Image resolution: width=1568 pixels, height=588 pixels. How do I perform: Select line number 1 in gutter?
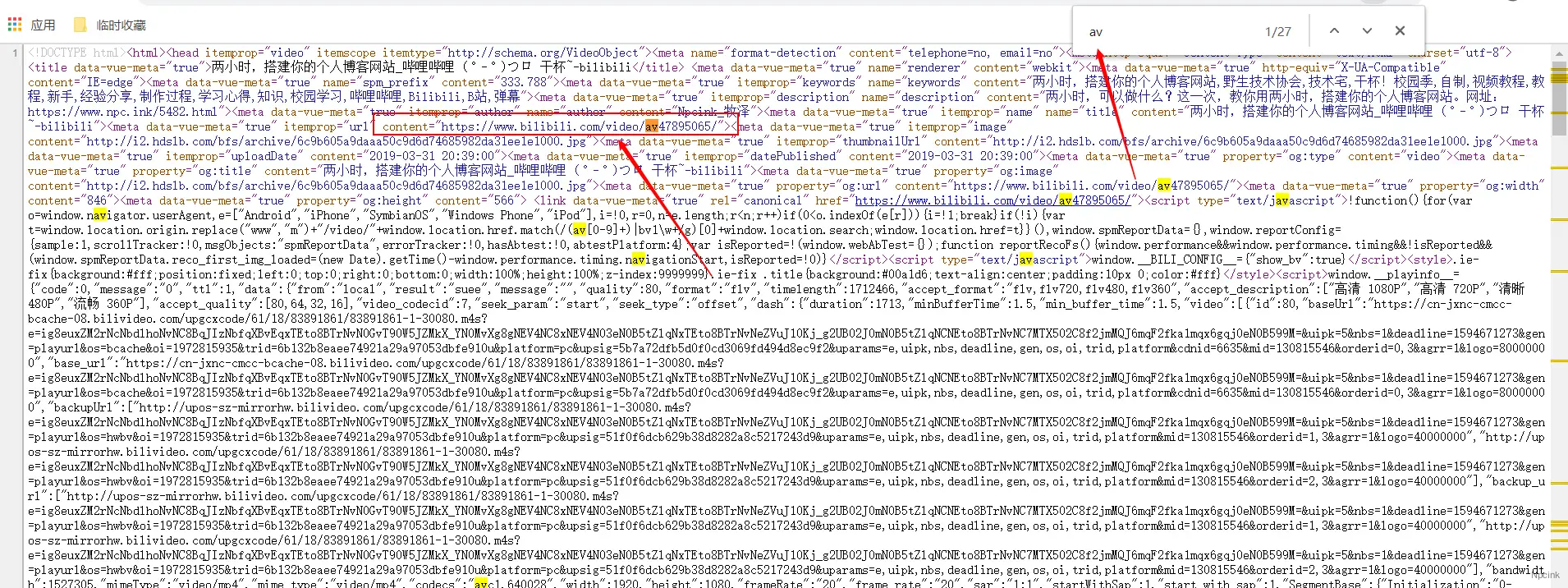point(15,53)
